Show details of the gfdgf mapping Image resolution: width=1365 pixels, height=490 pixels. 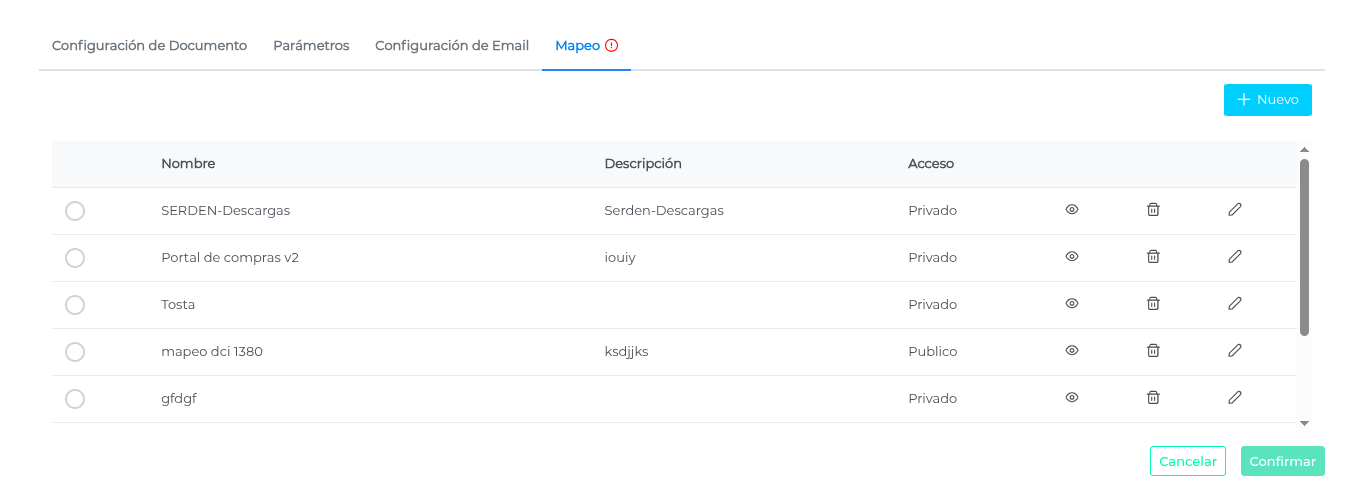(x=1072, y=398)
